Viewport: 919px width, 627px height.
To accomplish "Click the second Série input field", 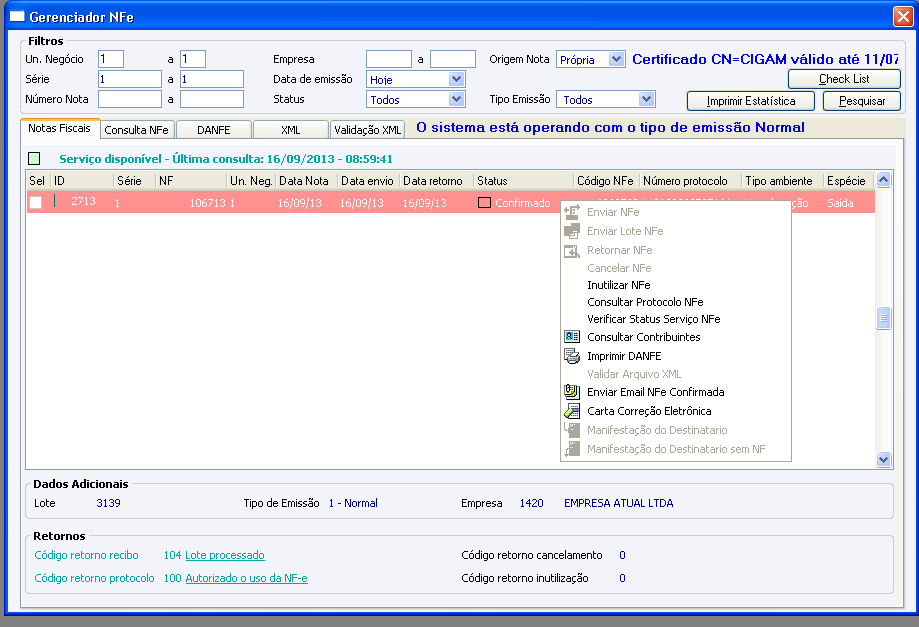I will tap(212, 79).
